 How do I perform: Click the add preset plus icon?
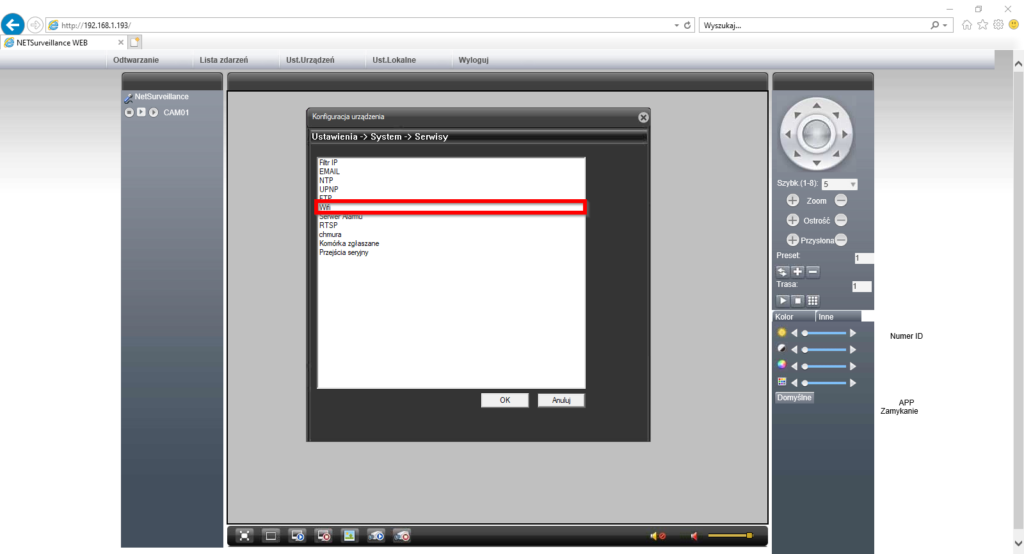click(798, 272)
